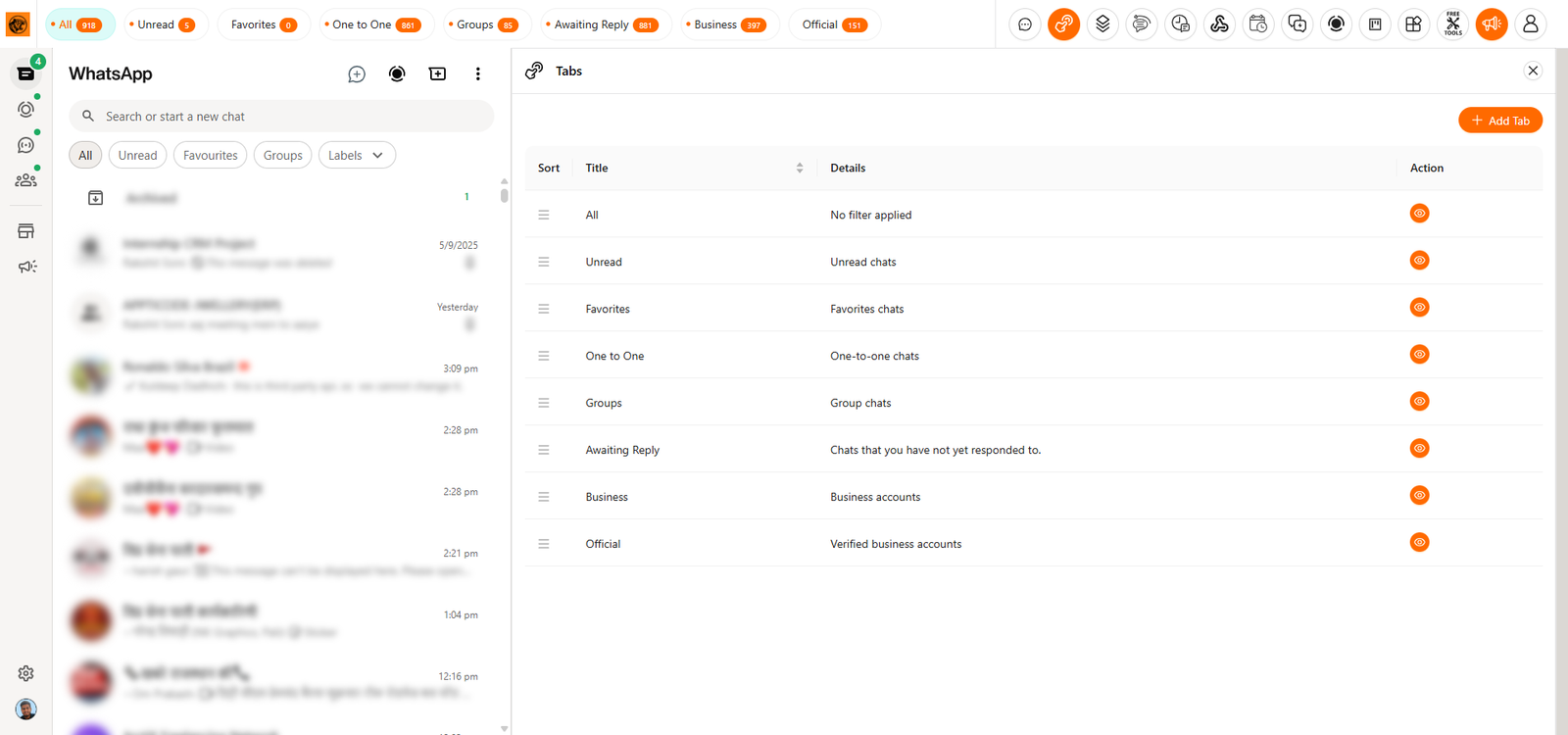Toggle visibility of the Favorites tab row

(1419, 308)
